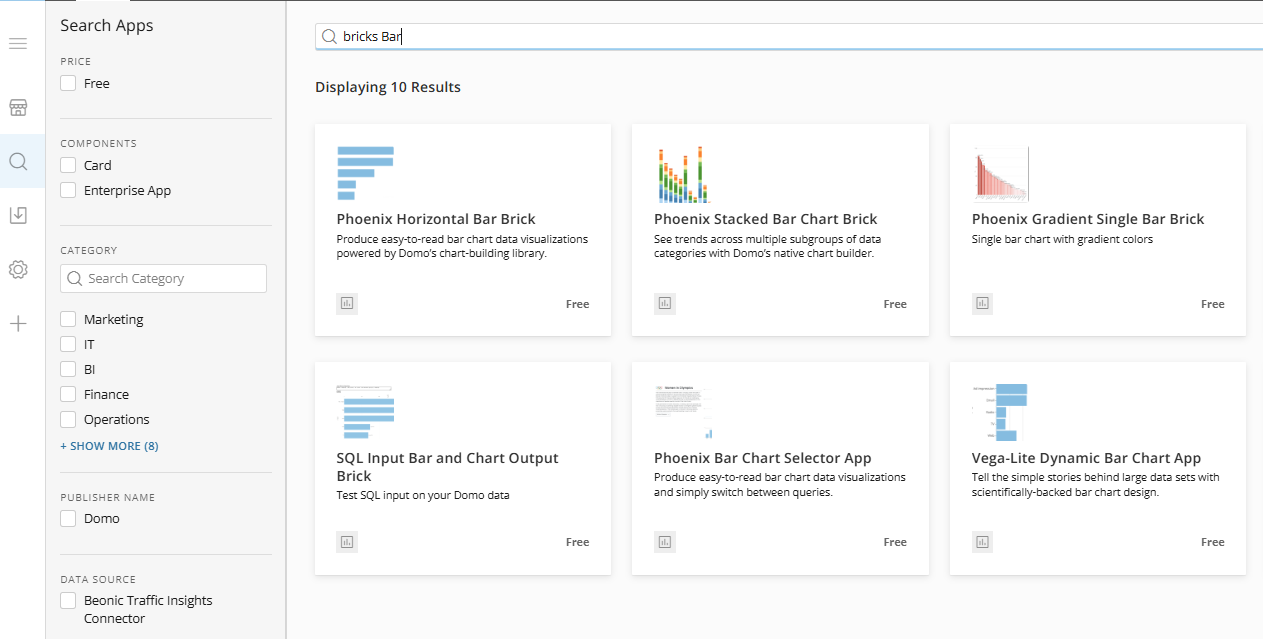Click the DATA SOURCE section label
This screenshot has height=639, width=1263.
point(98,579)
